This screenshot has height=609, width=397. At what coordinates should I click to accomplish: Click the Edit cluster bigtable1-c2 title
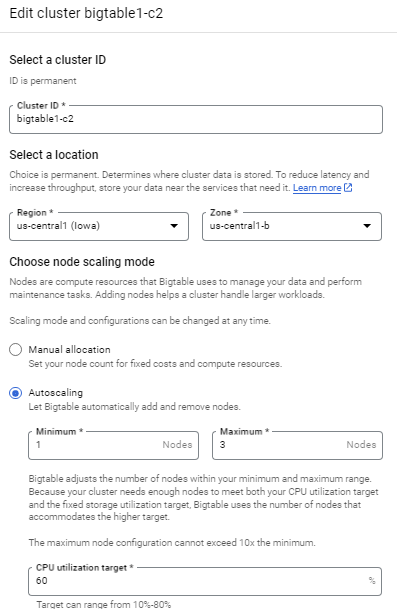[86, 13]
